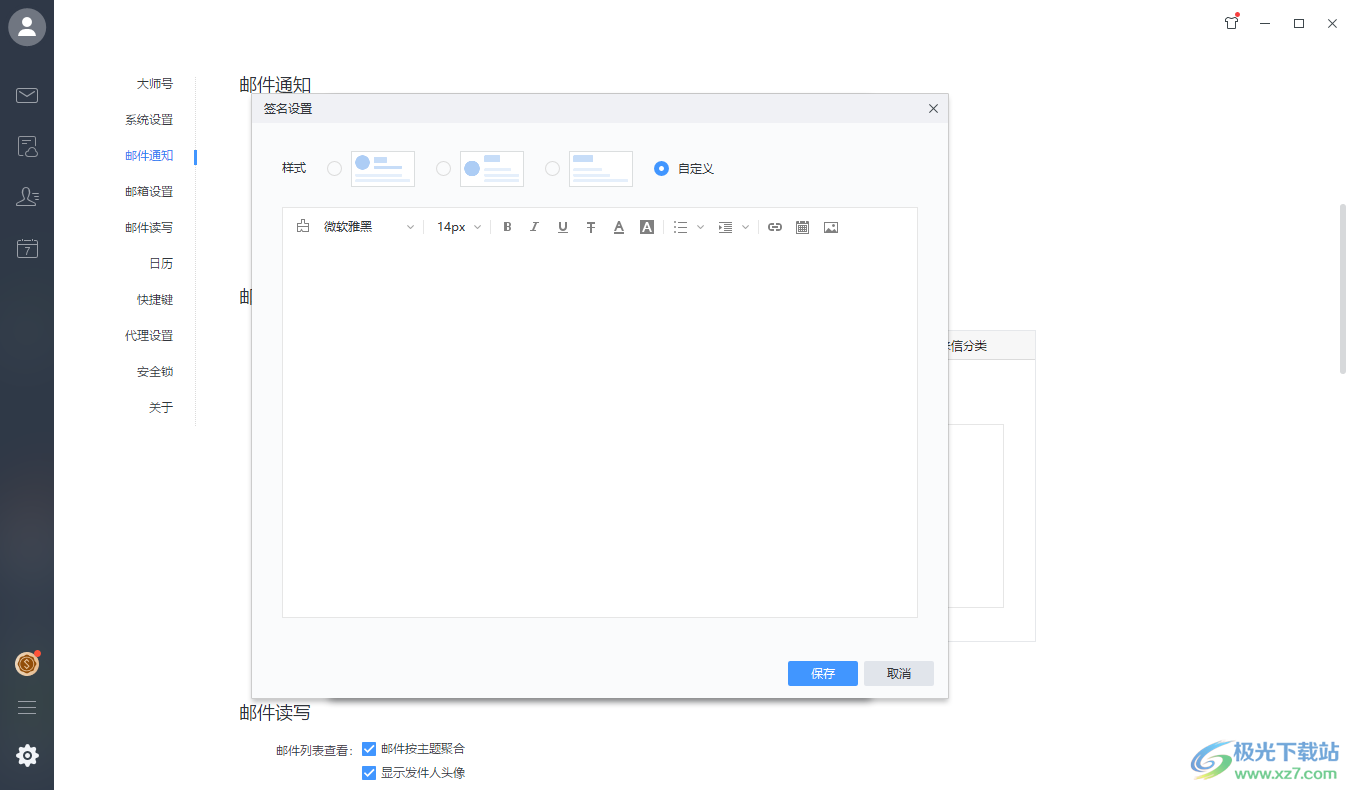Open the 邮箱设置 settings section
1350x790 pixels.
coord(149,192)
